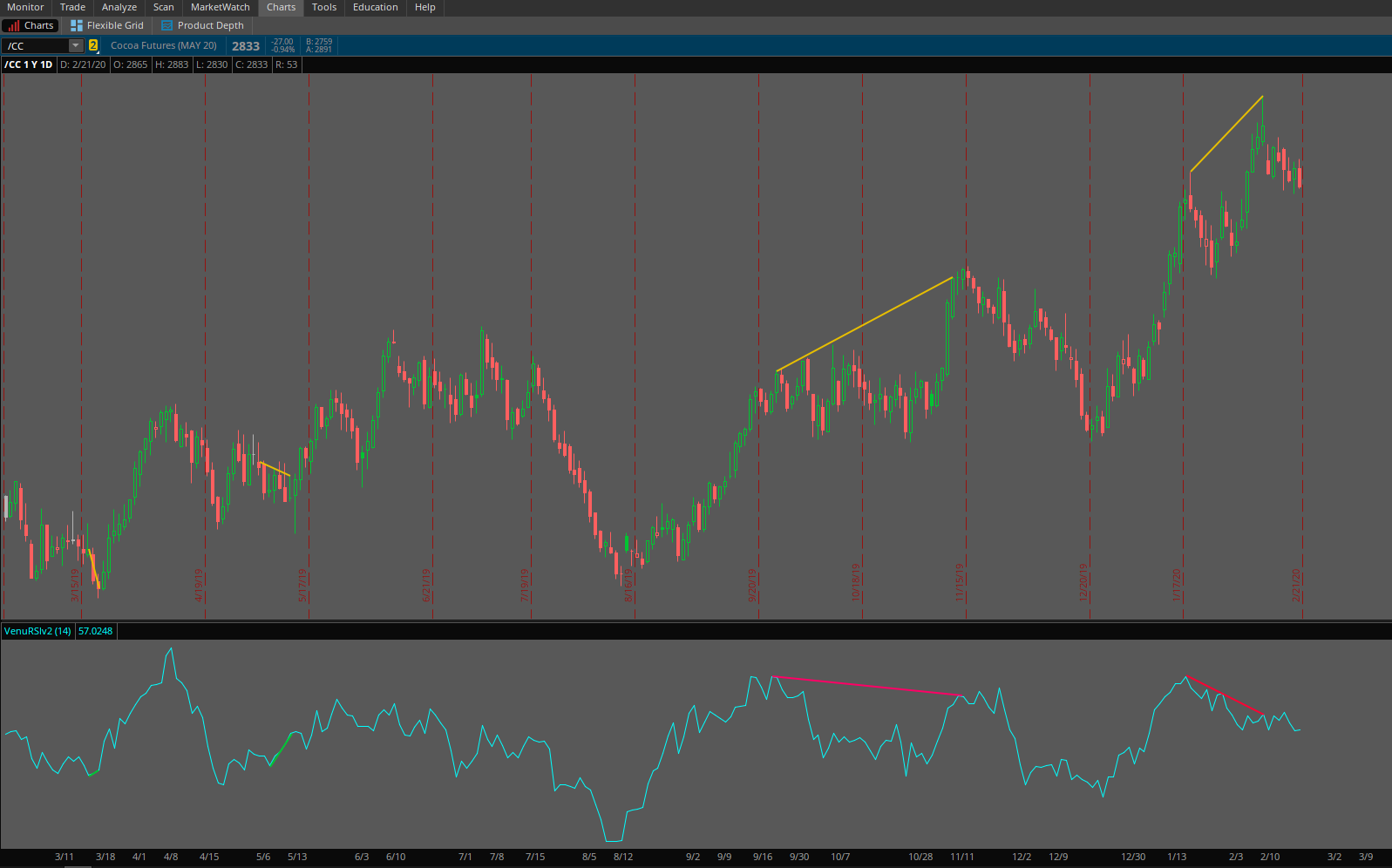Image resolution: width=1392 pixels, height=868 pixels.
Task: Click the 8/12 date on the time axis
Action: tap(623, 857)
